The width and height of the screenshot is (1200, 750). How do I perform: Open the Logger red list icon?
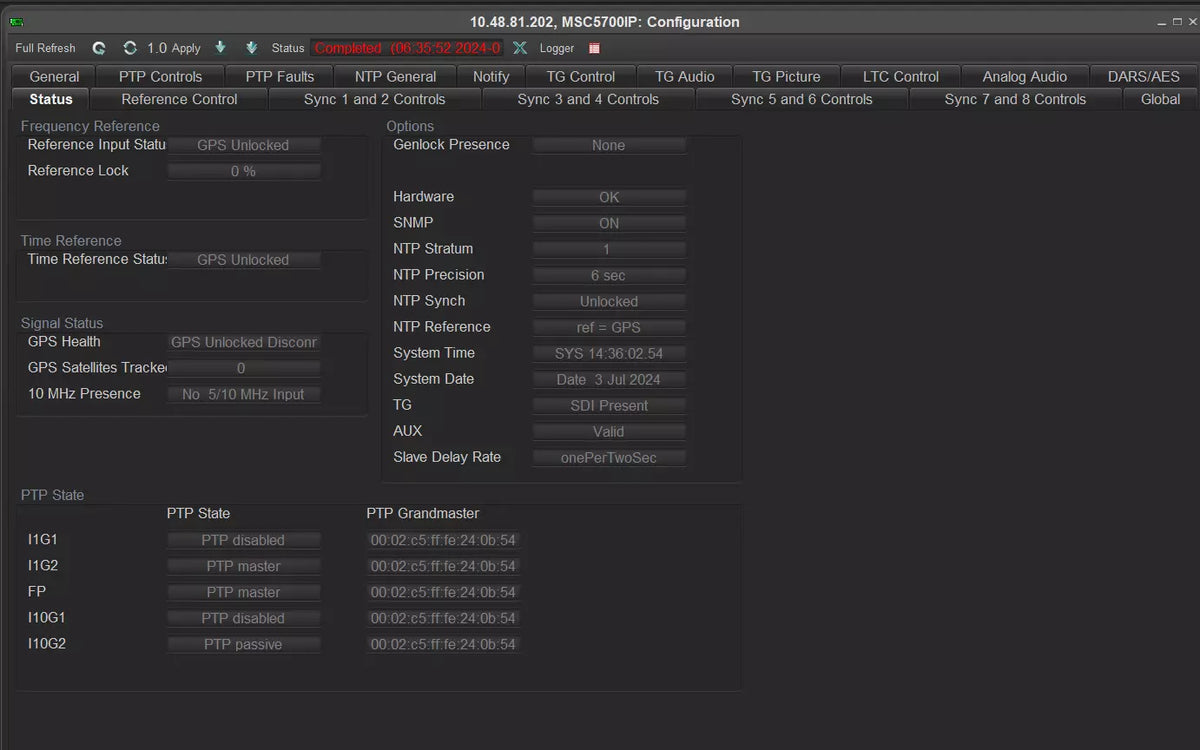[x=594, y=48]
